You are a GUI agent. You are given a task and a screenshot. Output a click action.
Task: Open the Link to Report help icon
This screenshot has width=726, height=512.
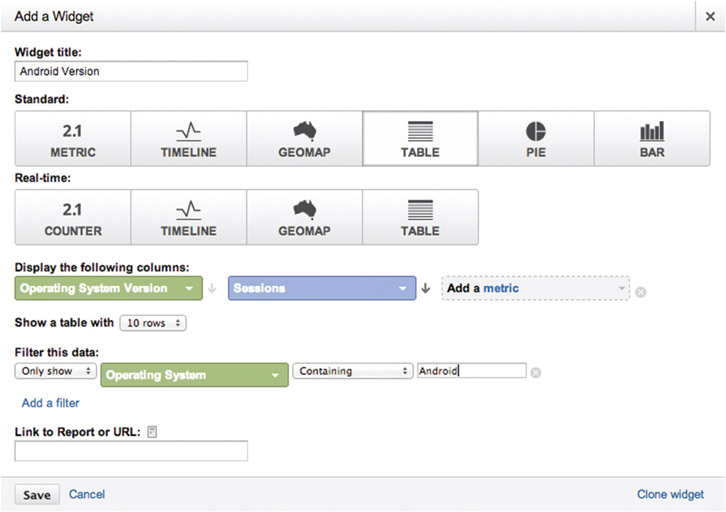pyautogui.click(x=152, y=432)
